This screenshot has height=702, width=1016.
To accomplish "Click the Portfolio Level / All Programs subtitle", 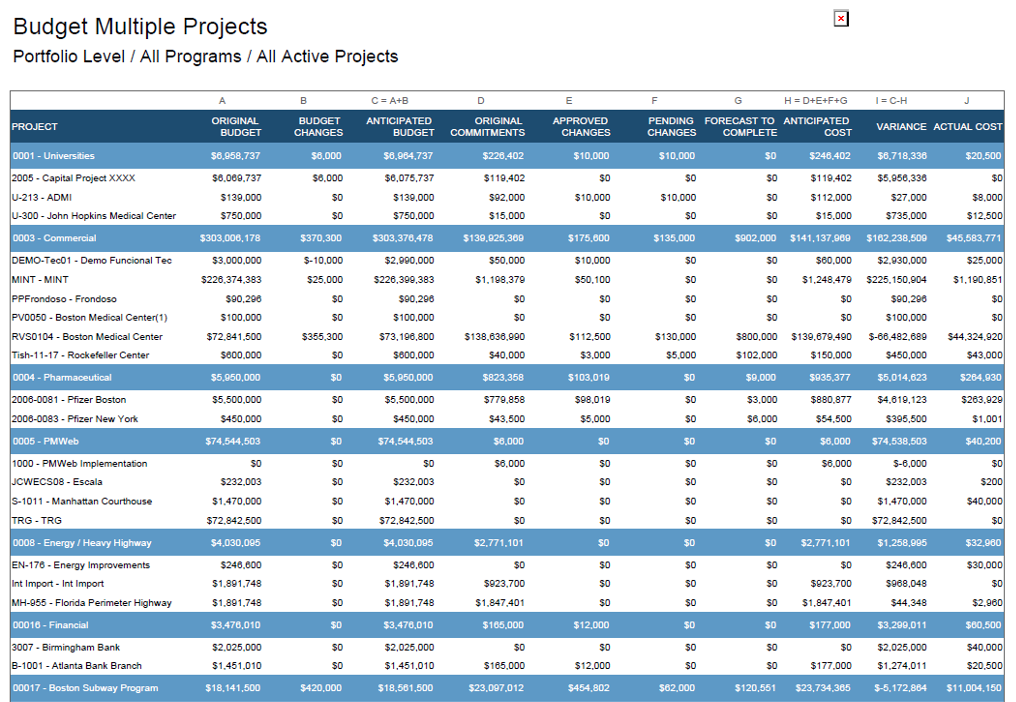I will point(205,56).
